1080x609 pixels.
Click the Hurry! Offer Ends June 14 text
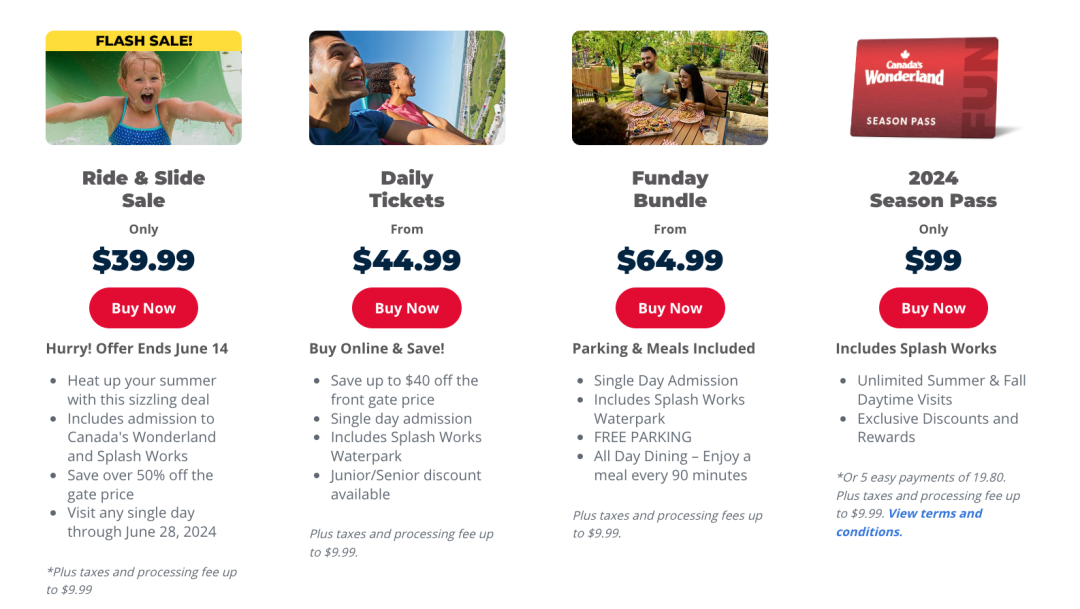tap(137, 349)
